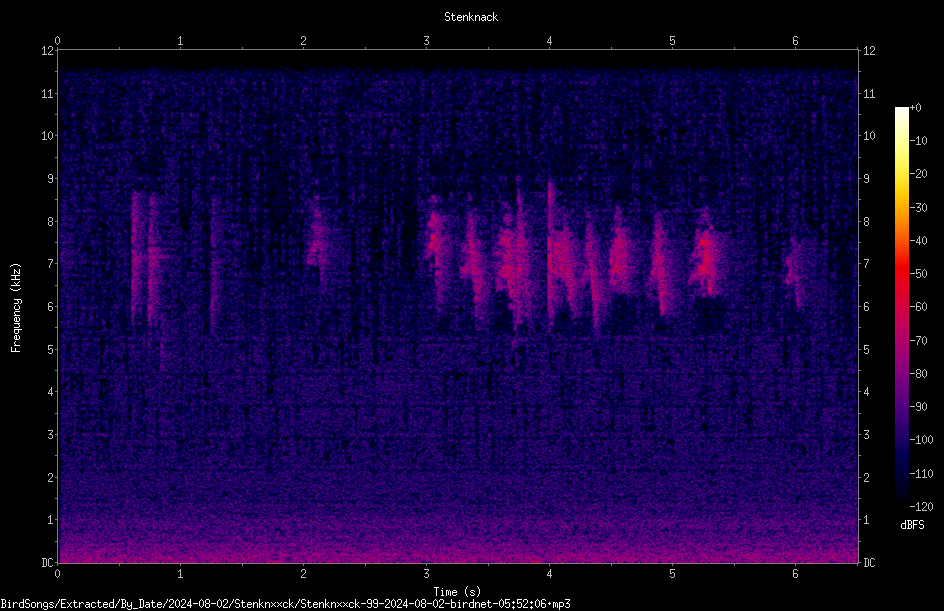Click the 3 second mark on bottom time axis
The width and height of the screenshot is (944, 611).
point(426,574)
